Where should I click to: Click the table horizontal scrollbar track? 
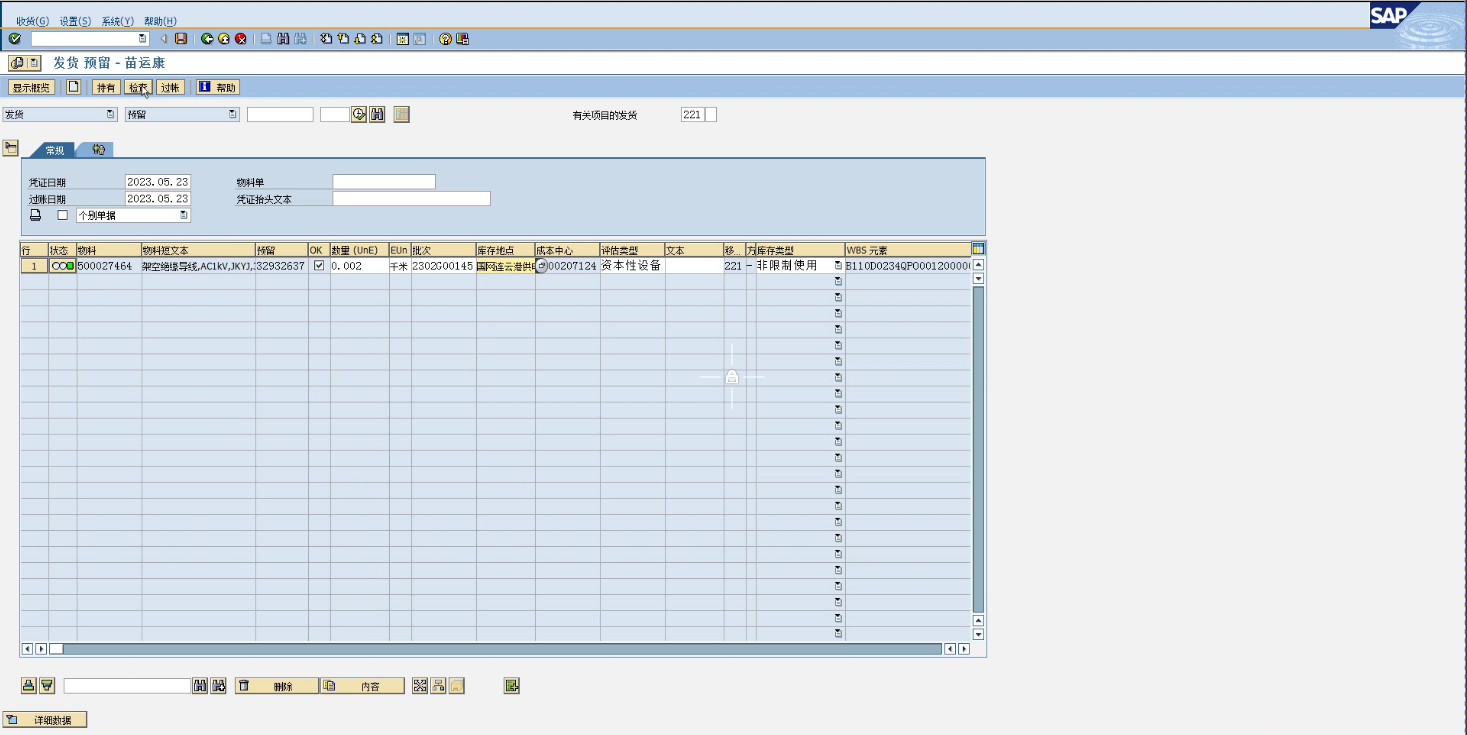500,649
